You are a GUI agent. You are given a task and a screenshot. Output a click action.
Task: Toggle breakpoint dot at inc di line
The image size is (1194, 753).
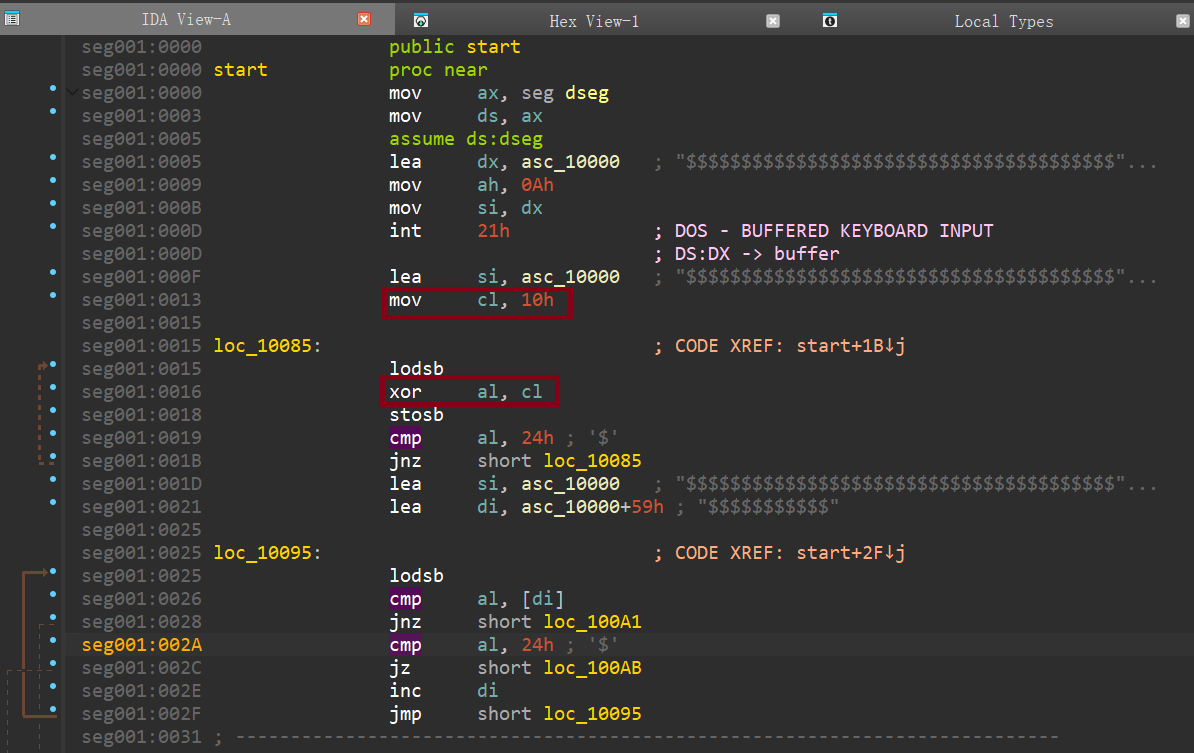53,686
